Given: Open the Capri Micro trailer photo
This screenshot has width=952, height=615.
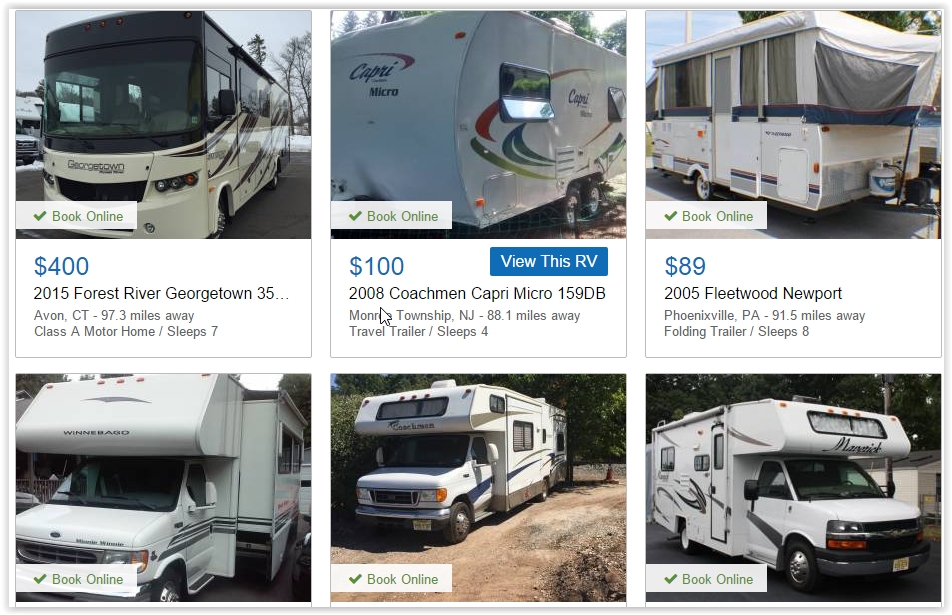Looking at the screenshot, I should (478, 124).
